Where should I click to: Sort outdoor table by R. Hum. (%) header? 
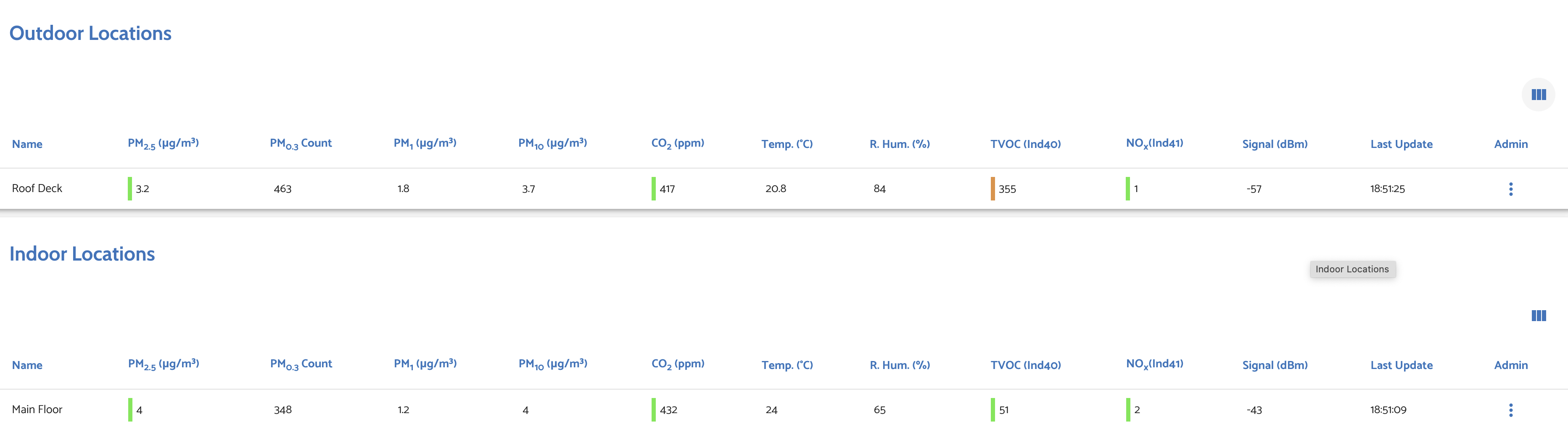point(899,144)
